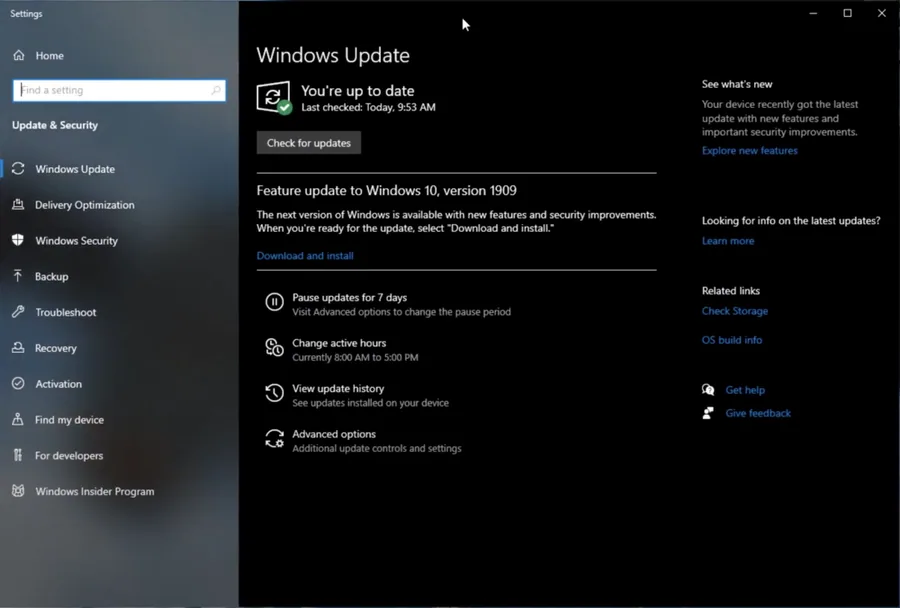Click the clock icon for Change active hours
This screenshot has height=608, width=900.
point(274,347)
